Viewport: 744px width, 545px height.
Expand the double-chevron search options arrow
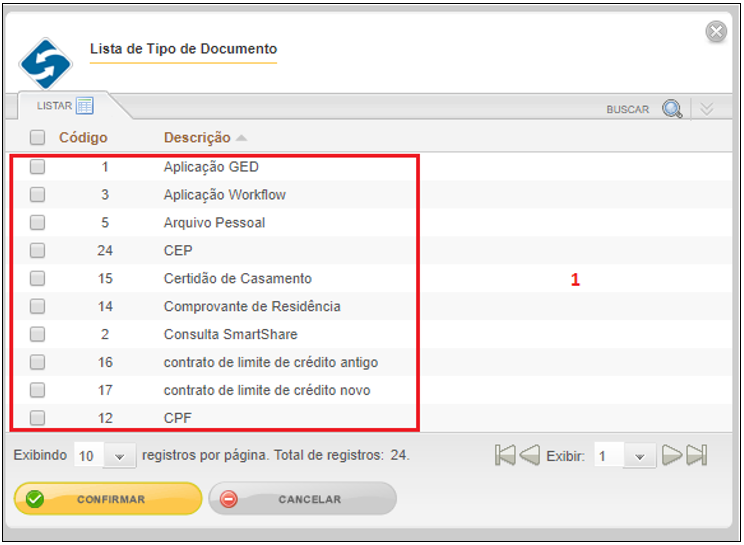[707, 109]
